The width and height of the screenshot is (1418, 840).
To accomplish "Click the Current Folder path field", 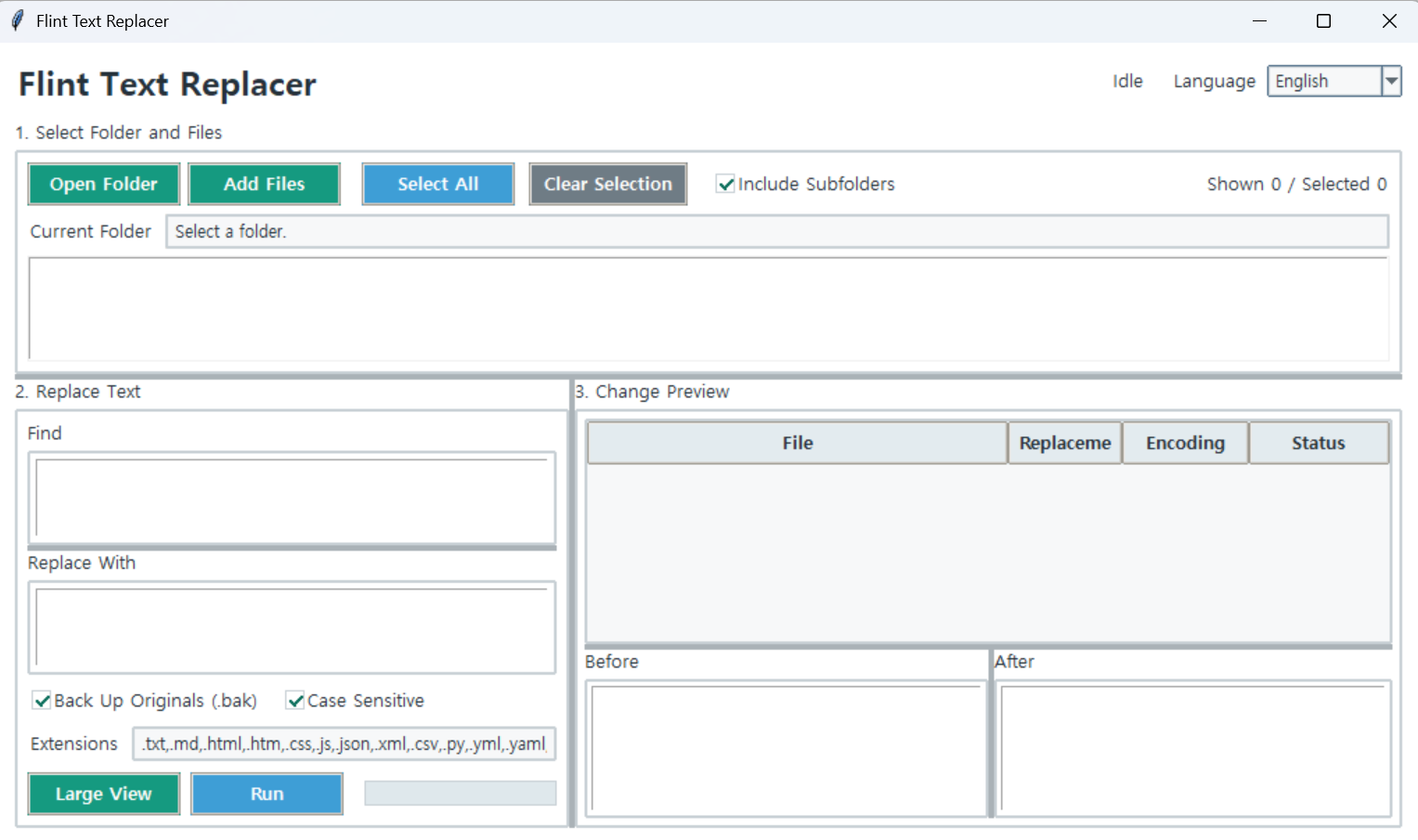I will point(777,231).
